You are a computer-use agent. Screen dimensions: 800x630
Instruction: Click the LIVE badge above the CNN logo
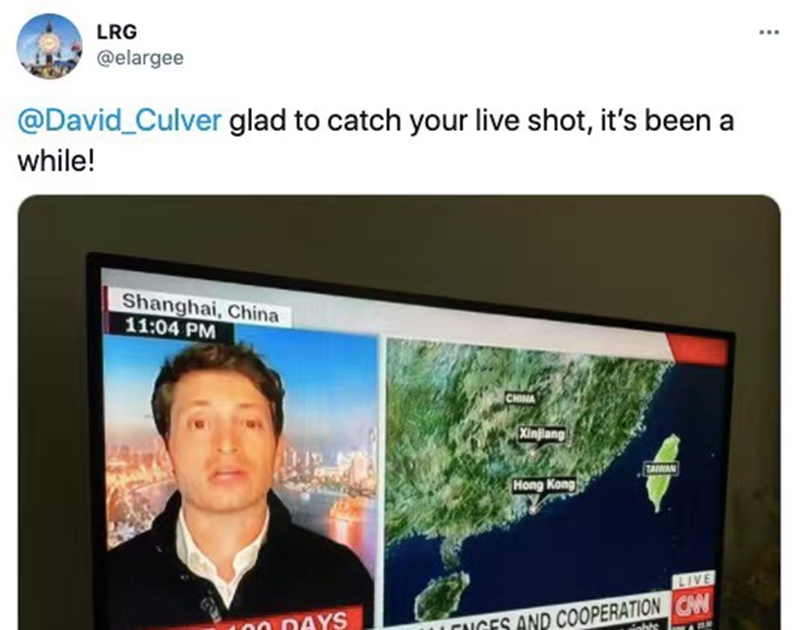pos(693,580)
